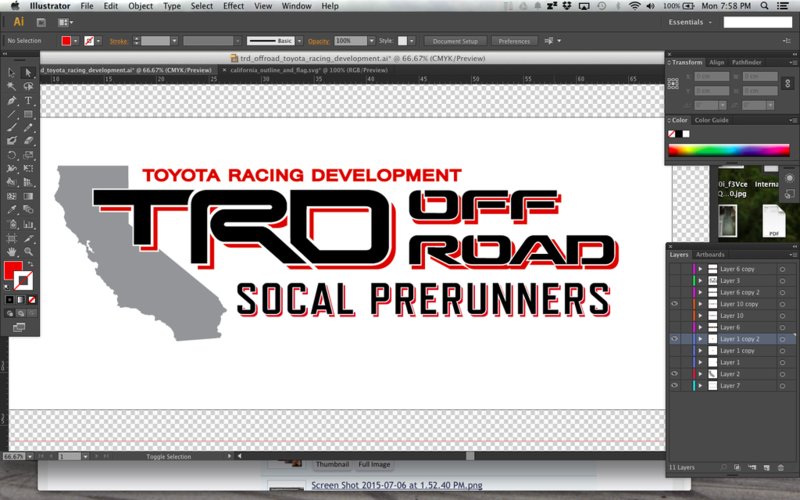This screenshot has height=500, width=800.
Task: Open the Object menu
Action: (140, 6)
